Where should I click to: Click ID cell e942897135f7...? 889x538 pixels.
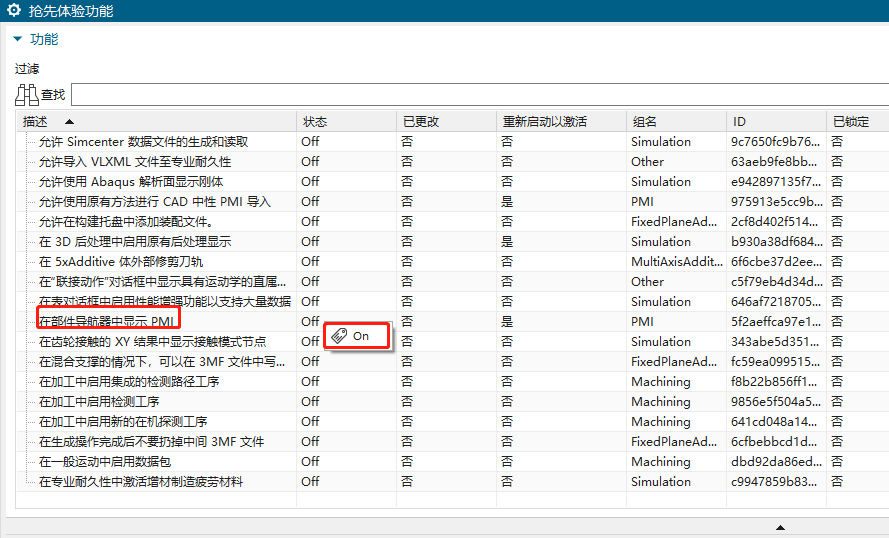pos(776,181)
